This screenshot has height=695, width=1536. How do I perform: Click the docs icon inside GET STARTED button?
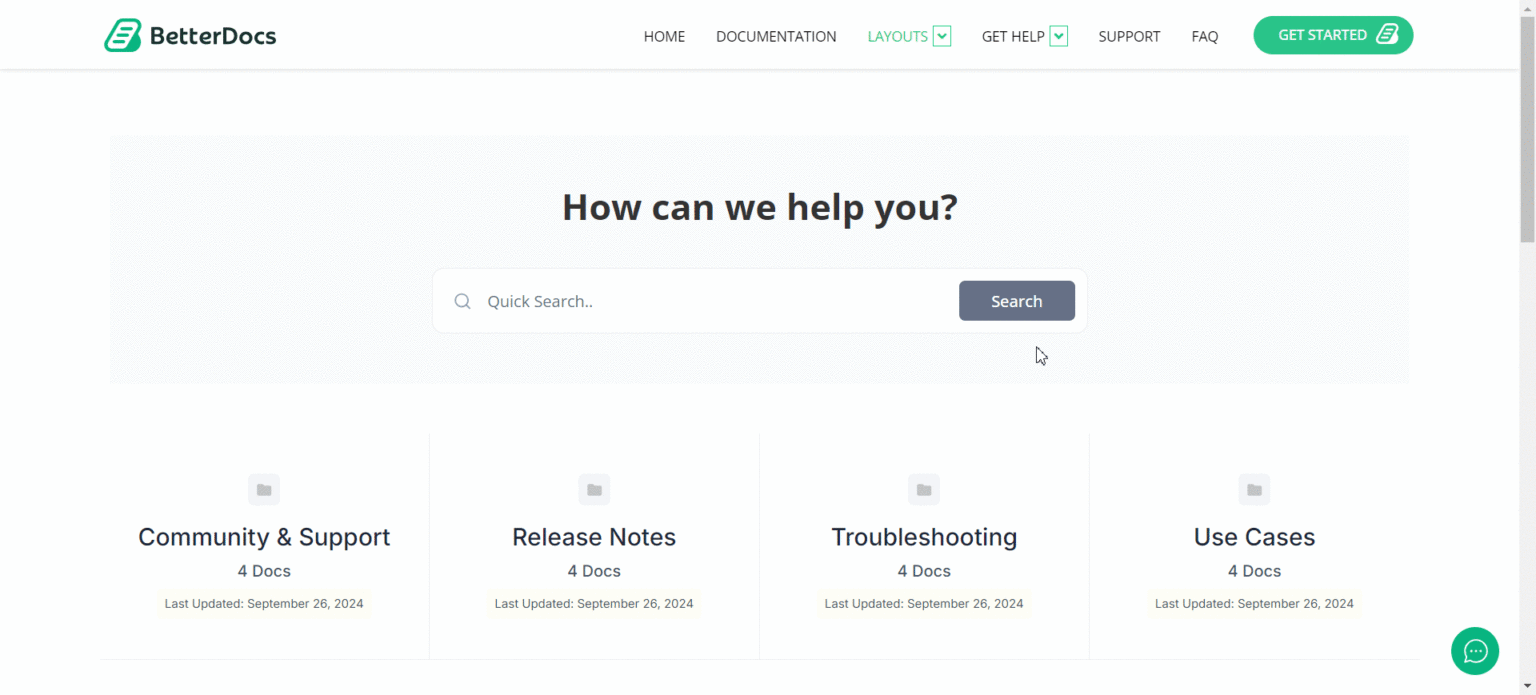[1388, 34]
